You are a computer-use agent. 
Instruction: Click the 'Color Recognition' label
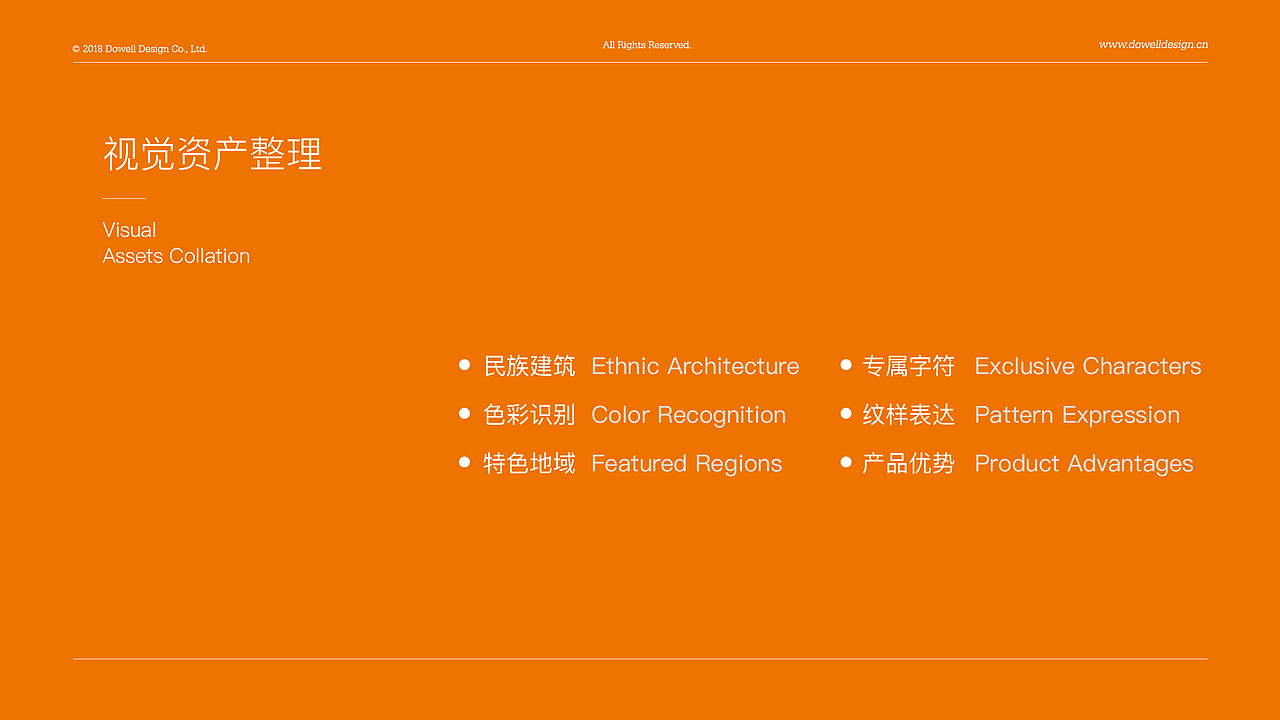(689, 415)
